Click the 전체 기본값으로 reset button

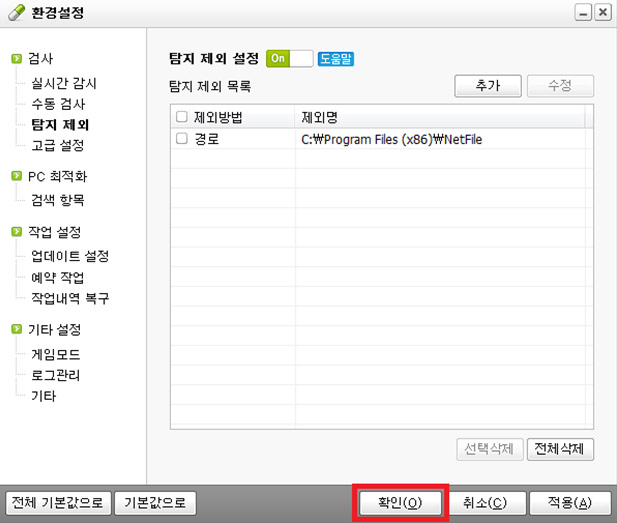(x=56, y=502)
